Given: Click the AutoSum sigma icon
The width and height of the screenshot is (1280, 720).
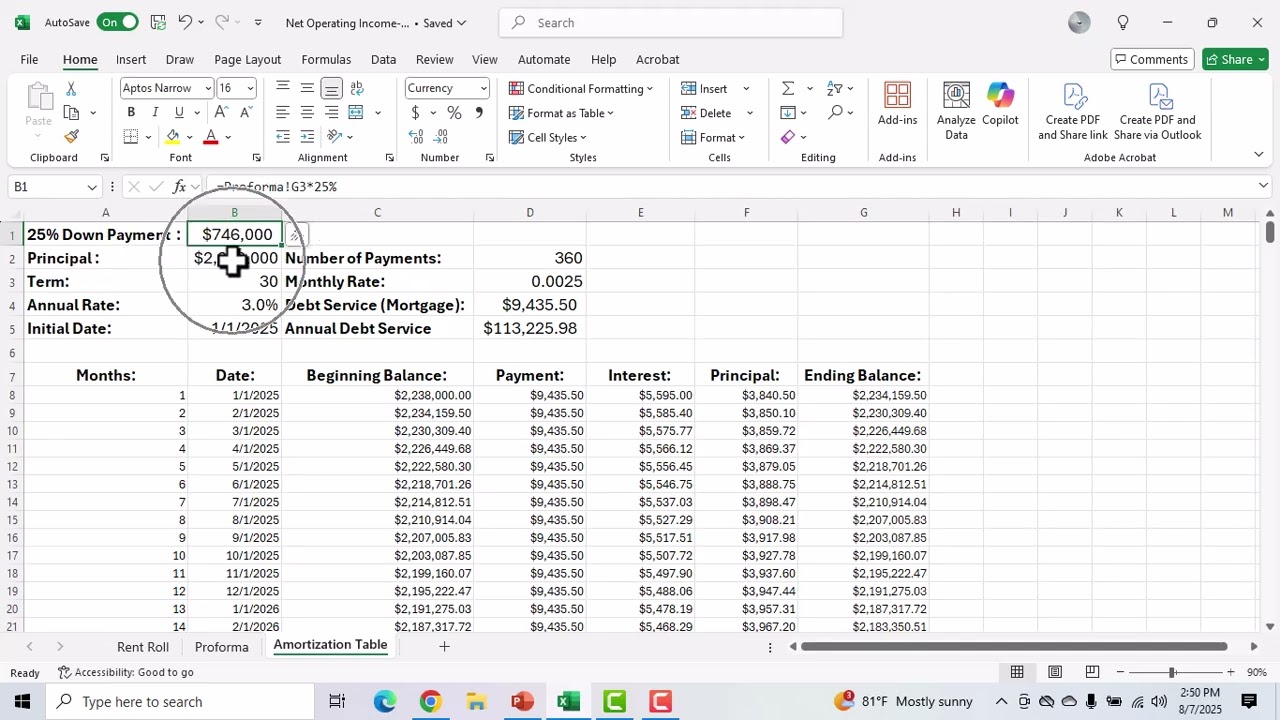Looking at the screenshot, I should click(x=788, y=89).
